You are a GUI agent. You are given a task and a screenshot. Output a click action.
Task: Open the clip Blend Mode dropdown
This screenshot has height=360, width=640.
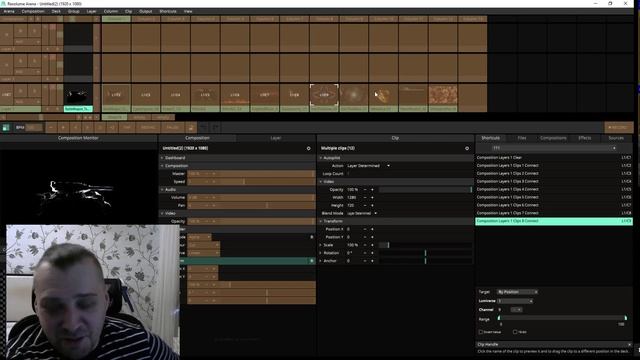(362, 213)
